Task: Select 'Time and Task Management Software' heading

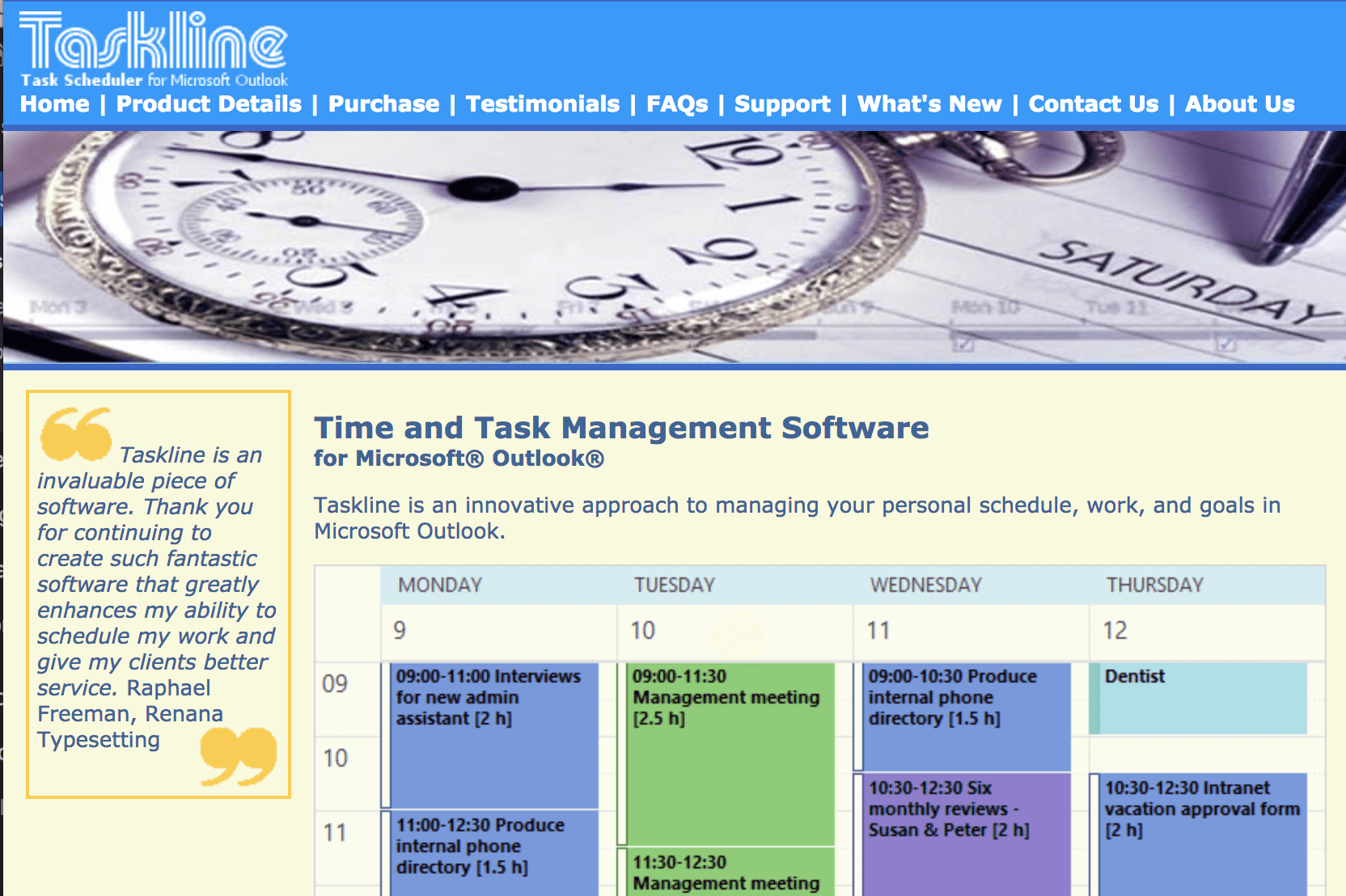Action: pos(621,428)
